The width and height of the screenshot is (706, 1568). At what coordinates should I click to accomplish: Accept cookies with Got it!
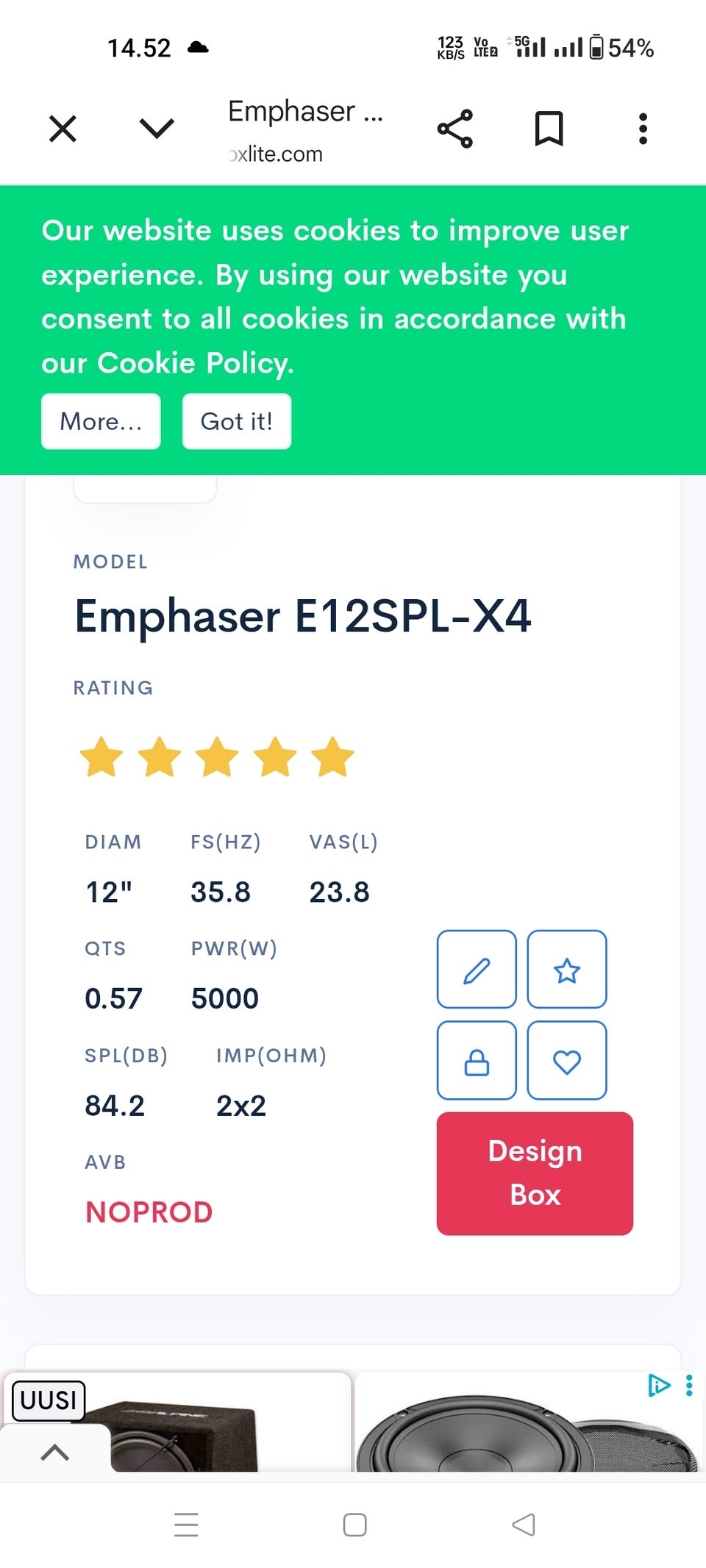click(236, 421)
